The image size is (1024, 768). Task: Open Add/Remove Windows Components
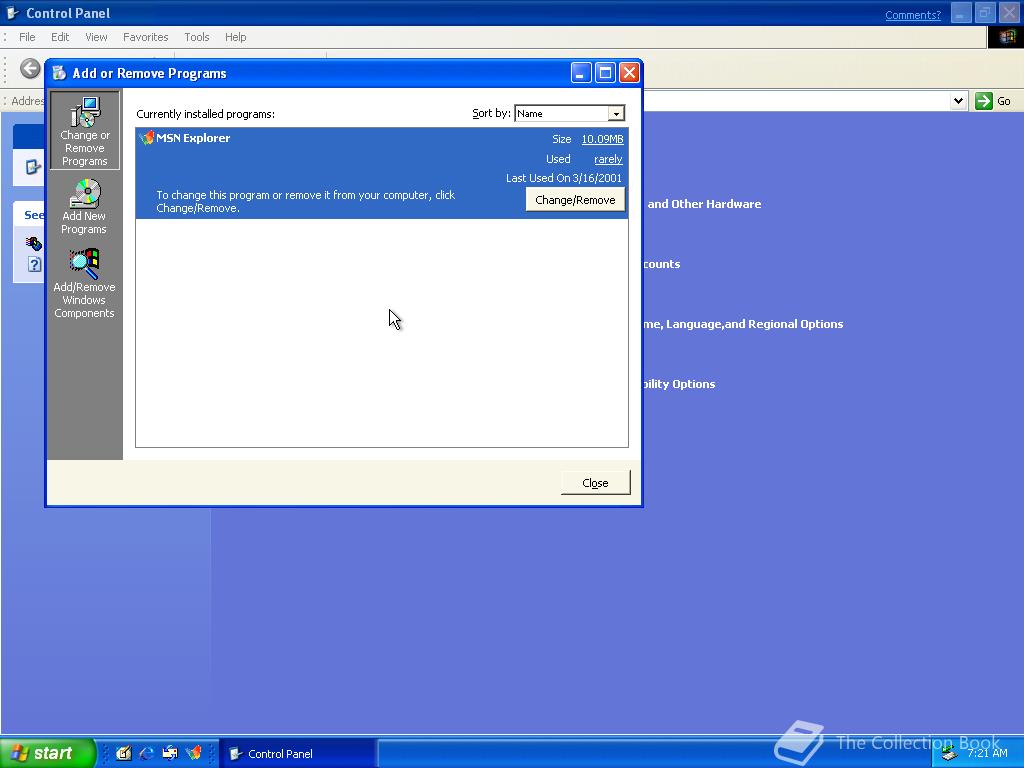84,283
